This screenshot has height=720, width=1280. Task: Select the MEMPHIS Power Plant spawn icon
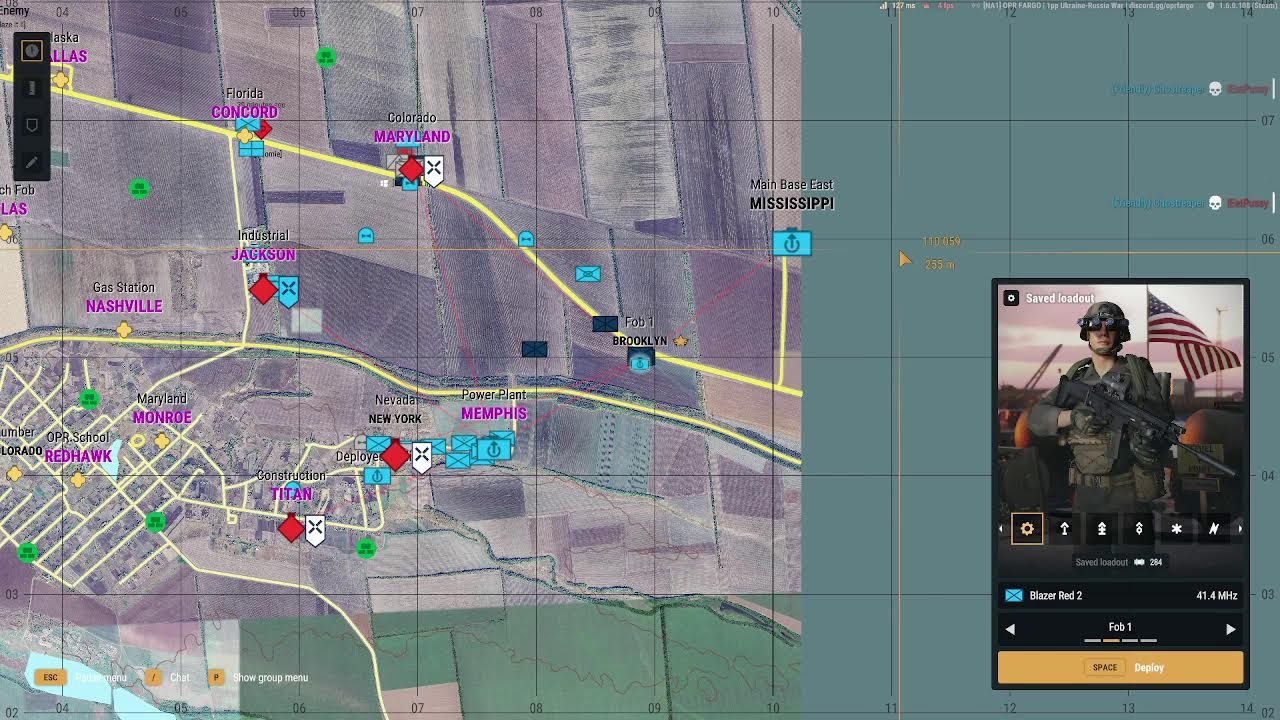(493, 450)
